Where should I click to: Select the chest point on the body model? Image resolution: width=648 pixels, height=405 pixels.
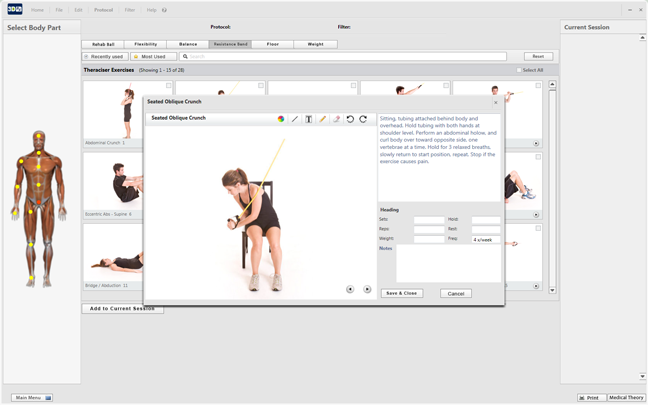click(38, 167)
